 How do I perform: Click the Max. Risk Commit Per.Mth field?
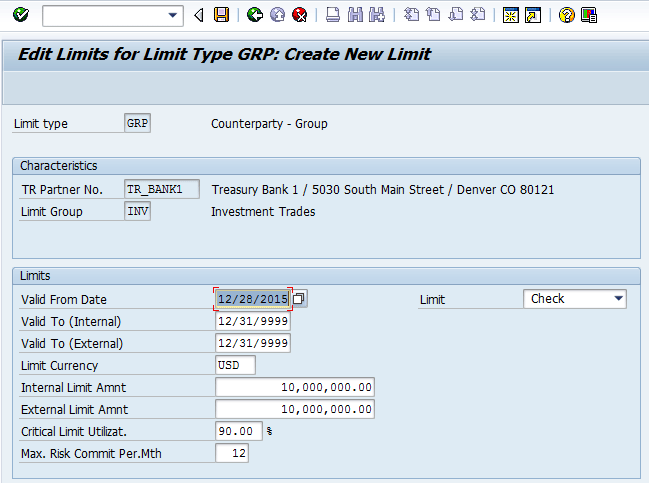[x=232, y=453]
